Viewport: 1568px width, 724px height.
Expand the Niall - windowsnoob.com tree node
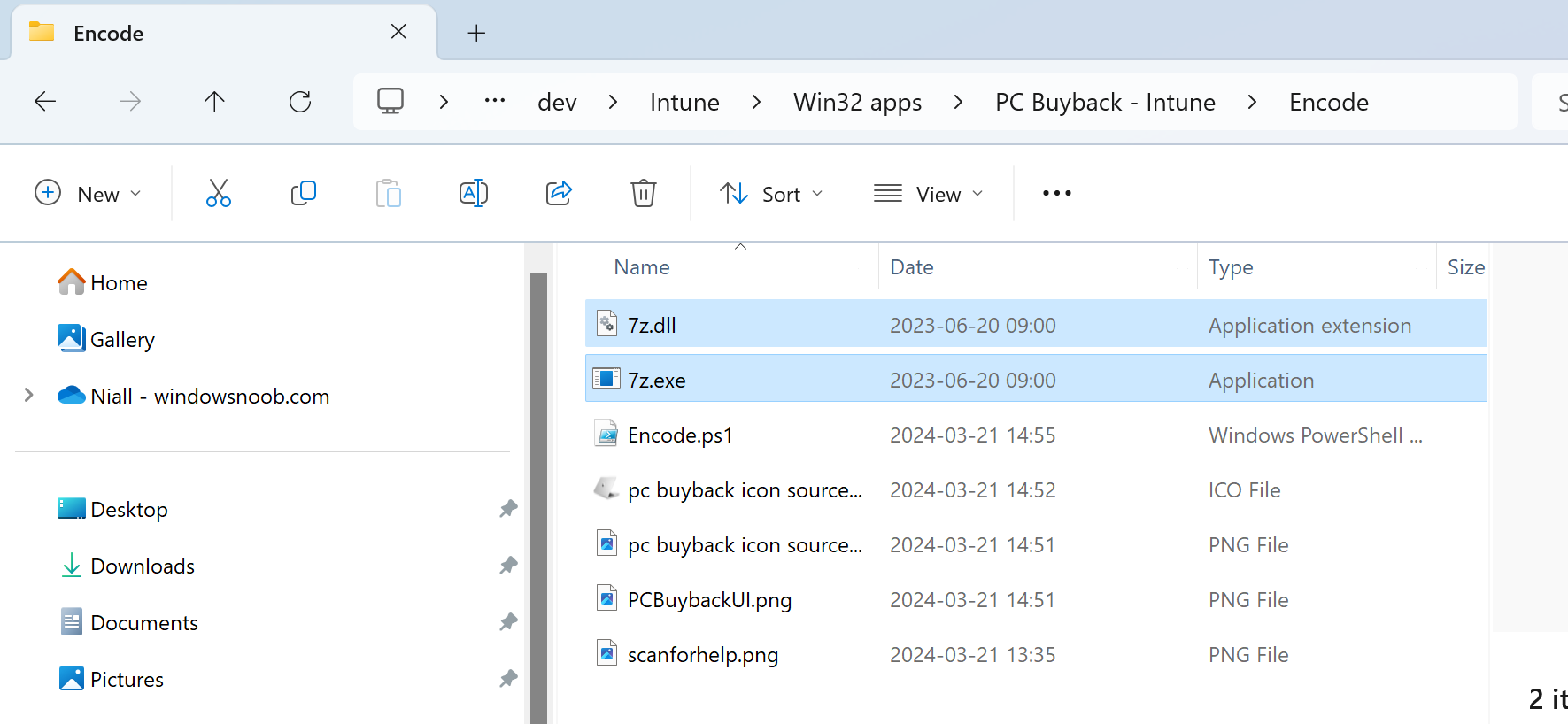pyautogui.click(x=28, y=396)
